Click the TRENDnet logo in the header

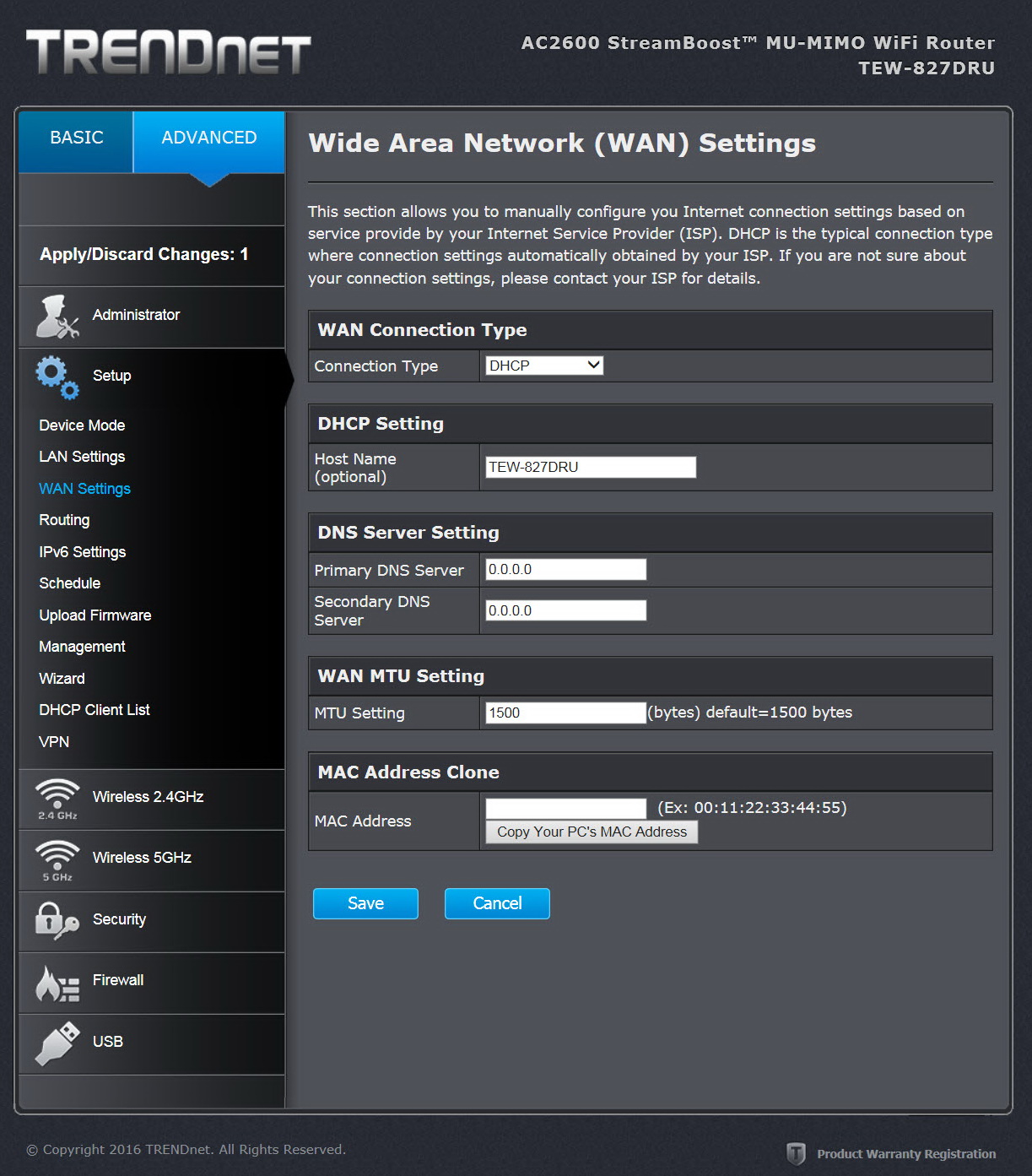point(169,52)
